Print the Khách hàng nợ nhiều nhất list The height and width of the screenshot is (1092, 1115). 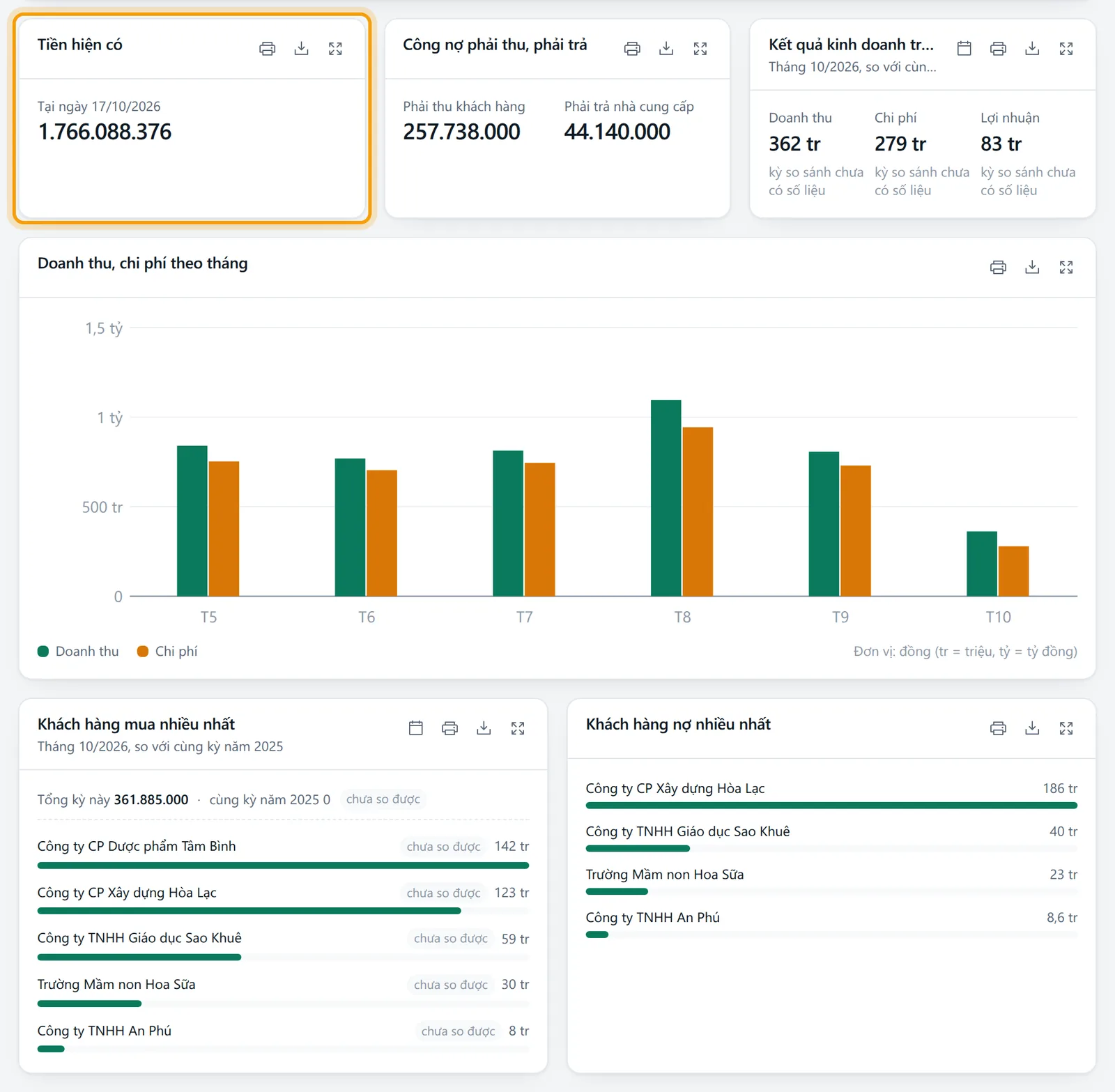998,728
